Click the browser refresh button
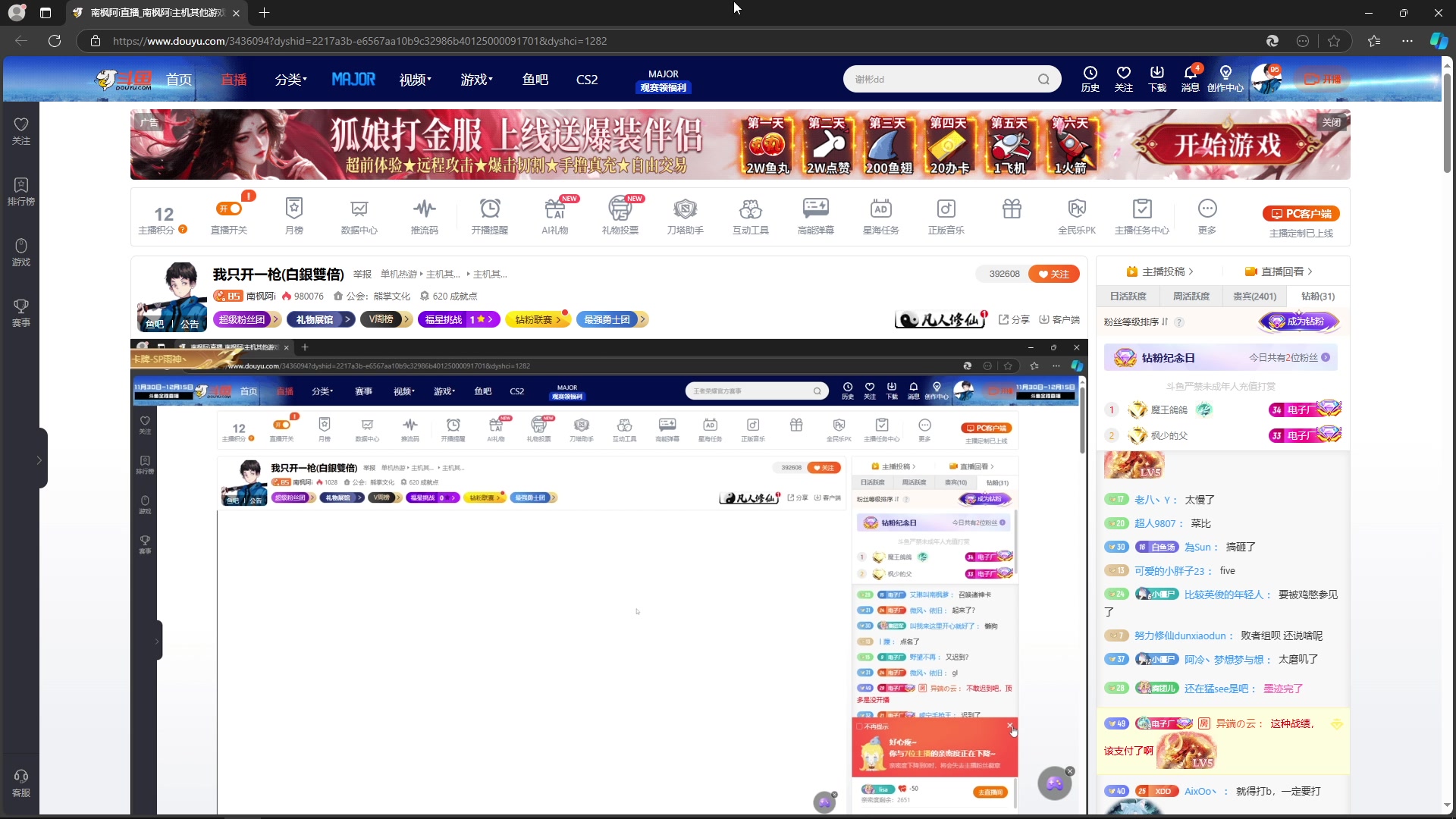The image size is (1456, 819). click(x=55, y=41)
